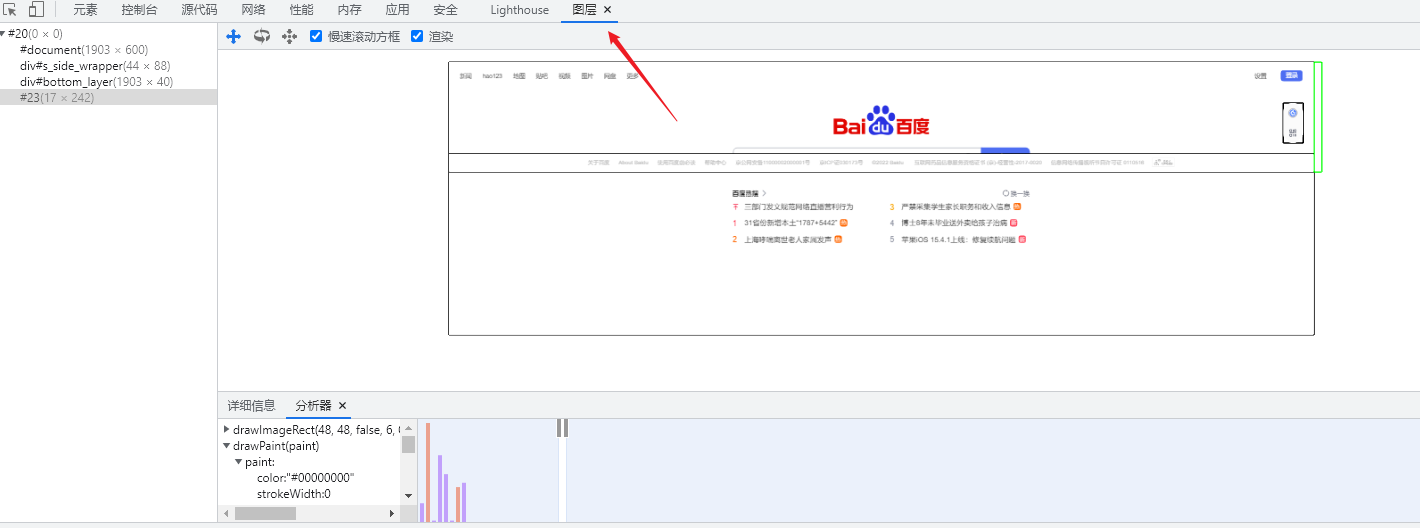1420x528 pixels.
Task: Click the horizontal scrollbar thumb
Action: (x=265, y=513)
